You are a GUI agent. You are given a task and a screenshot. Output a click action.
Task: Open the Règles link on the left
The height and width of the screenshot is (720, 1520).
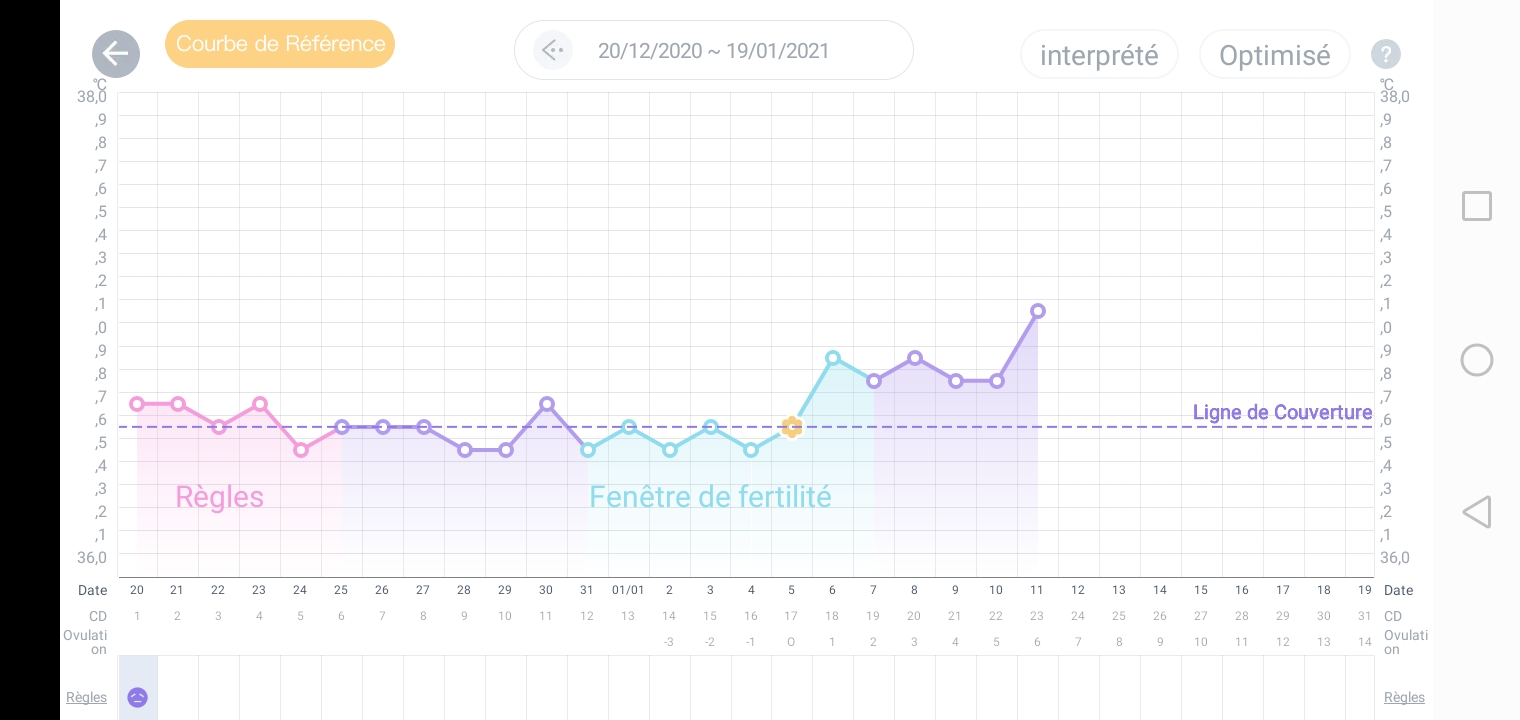(x=86, y=697)
